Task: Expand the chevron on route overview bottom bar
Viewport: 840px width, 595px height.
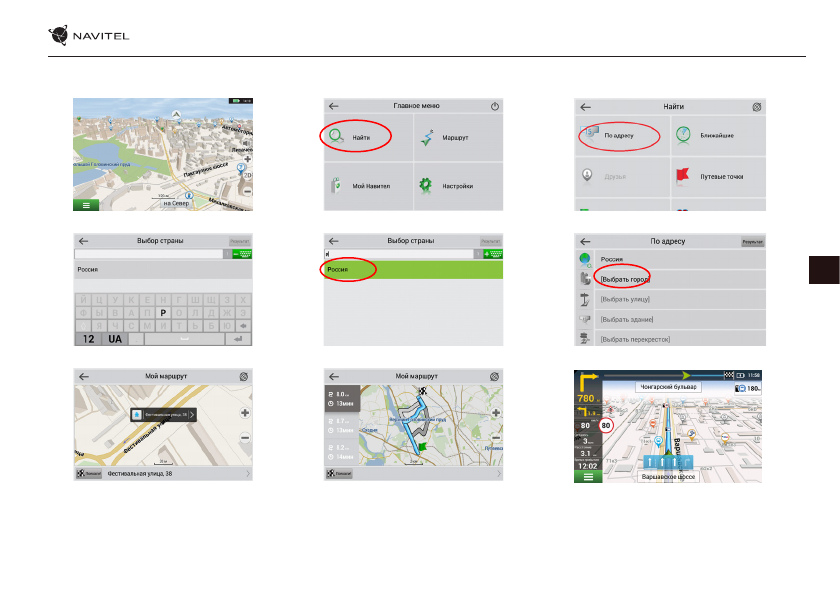Action: 499,474
